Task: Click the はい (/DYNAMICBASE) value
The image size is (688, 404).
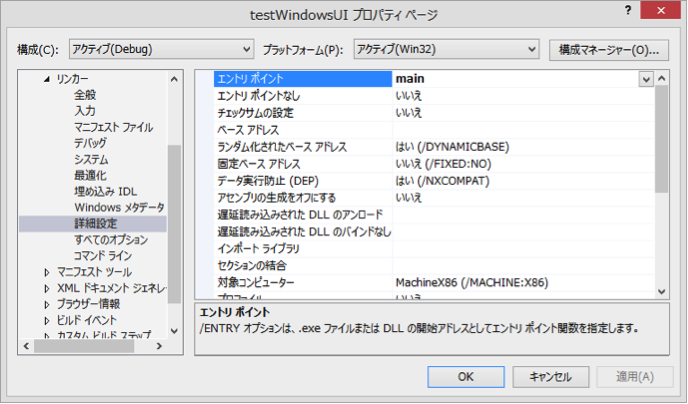Action: pyautogui.click(x=452, y=147)
